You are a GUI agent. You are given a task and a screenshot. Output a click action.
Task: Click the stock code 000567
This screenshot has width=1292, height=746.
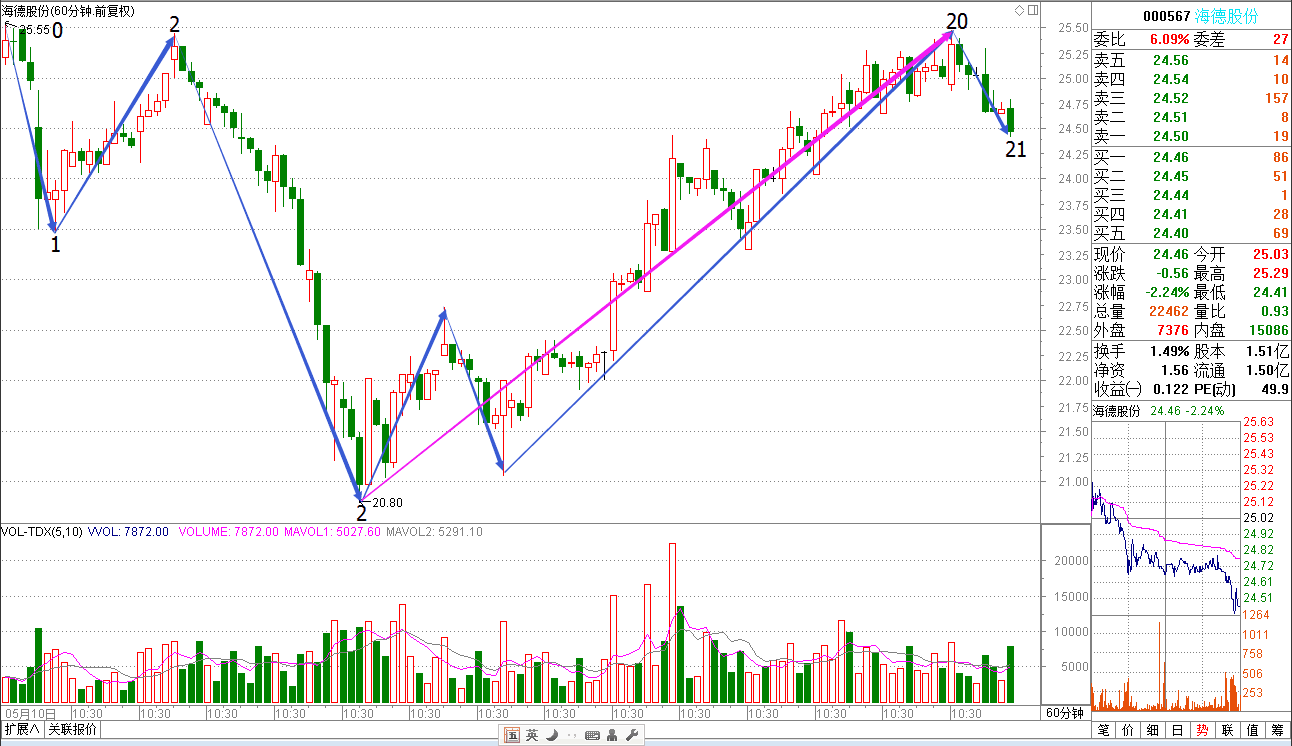pyautogui.click(x=1166, y=16)
